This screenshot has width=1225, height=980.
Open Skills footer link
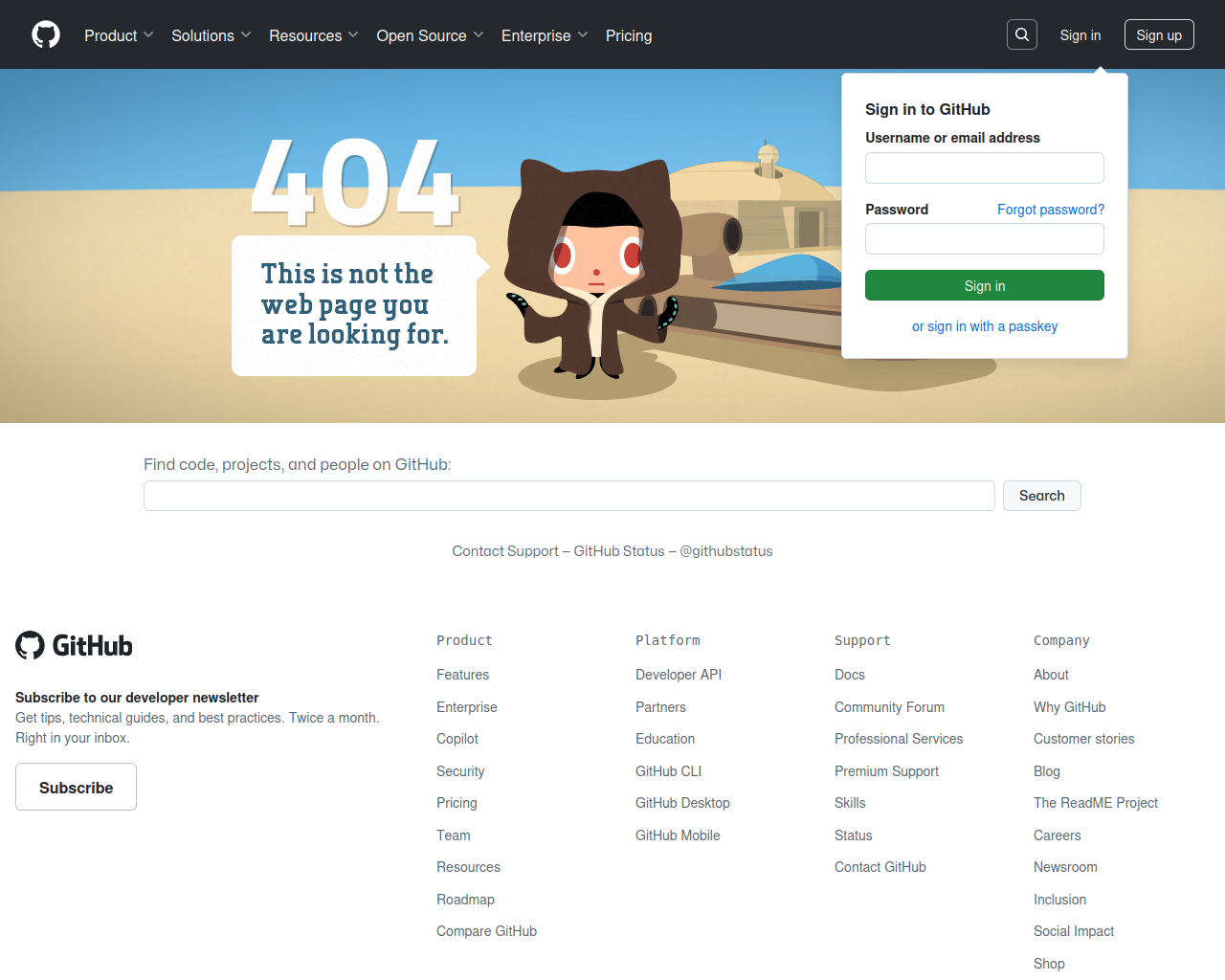850,803
